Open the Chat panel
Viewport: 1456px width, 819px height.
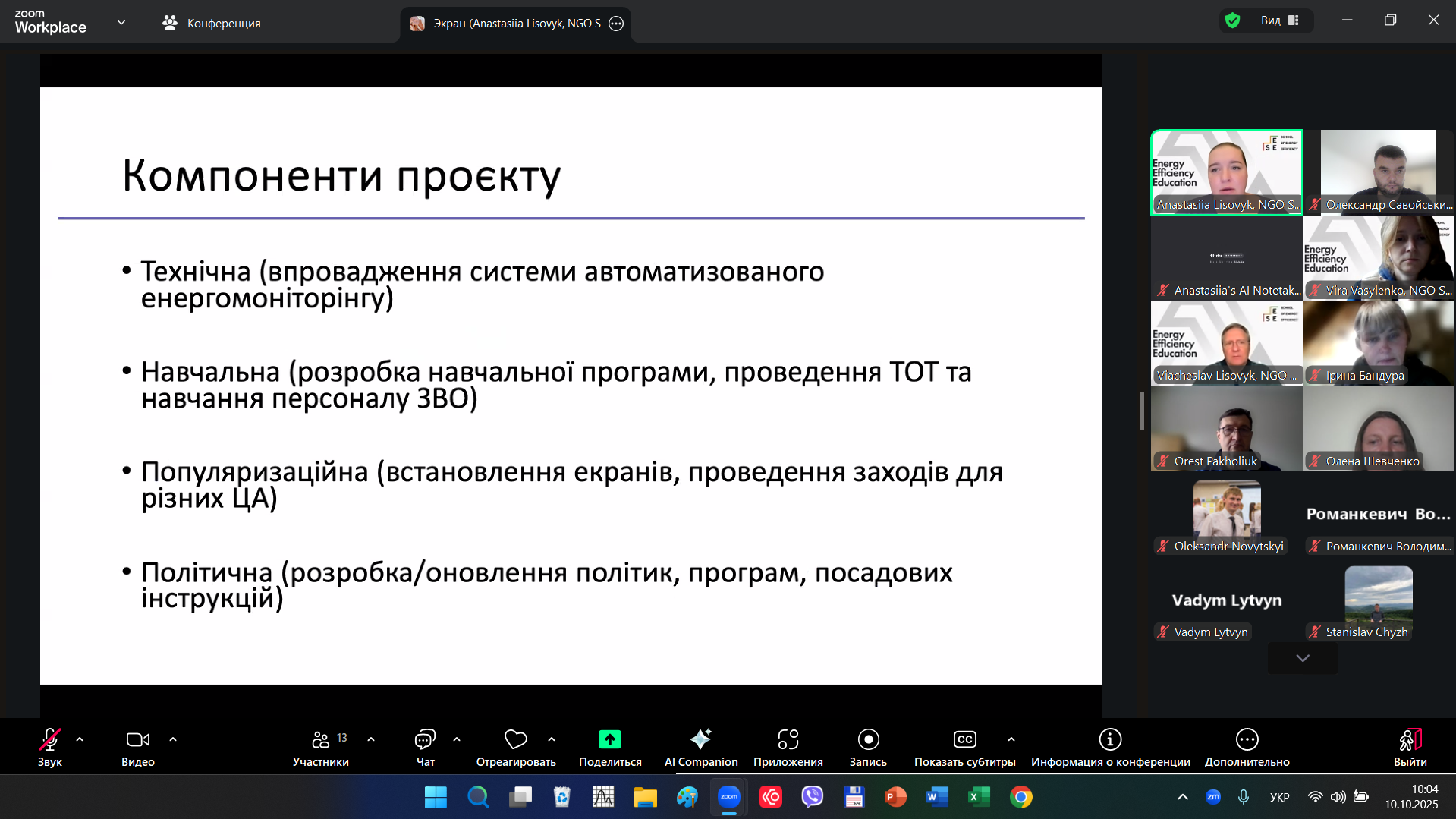point(425,748)
